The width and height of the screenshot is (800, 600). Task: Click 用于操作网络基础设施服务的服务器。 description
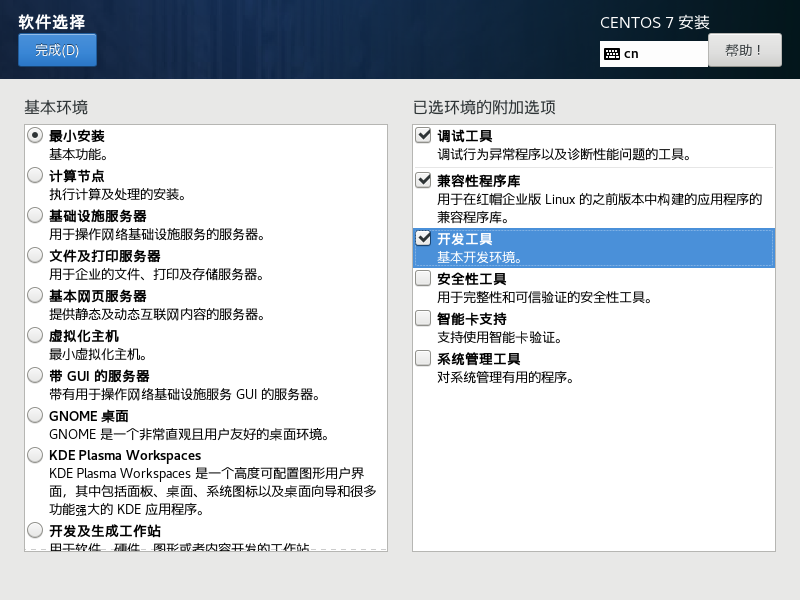157,234
